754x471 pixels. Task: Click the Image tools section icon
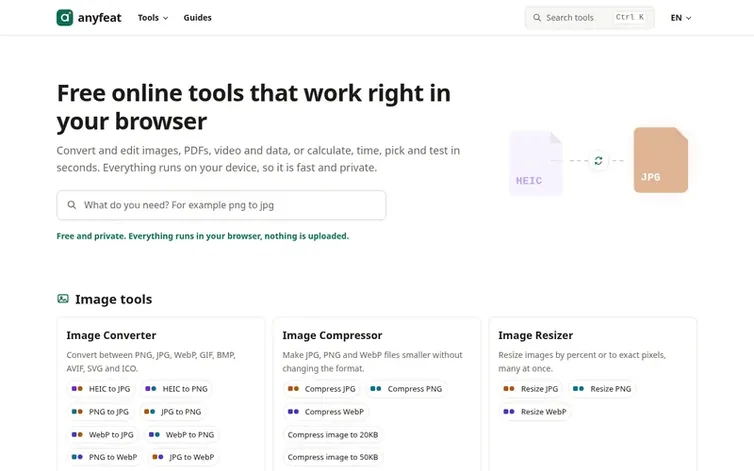63,299
